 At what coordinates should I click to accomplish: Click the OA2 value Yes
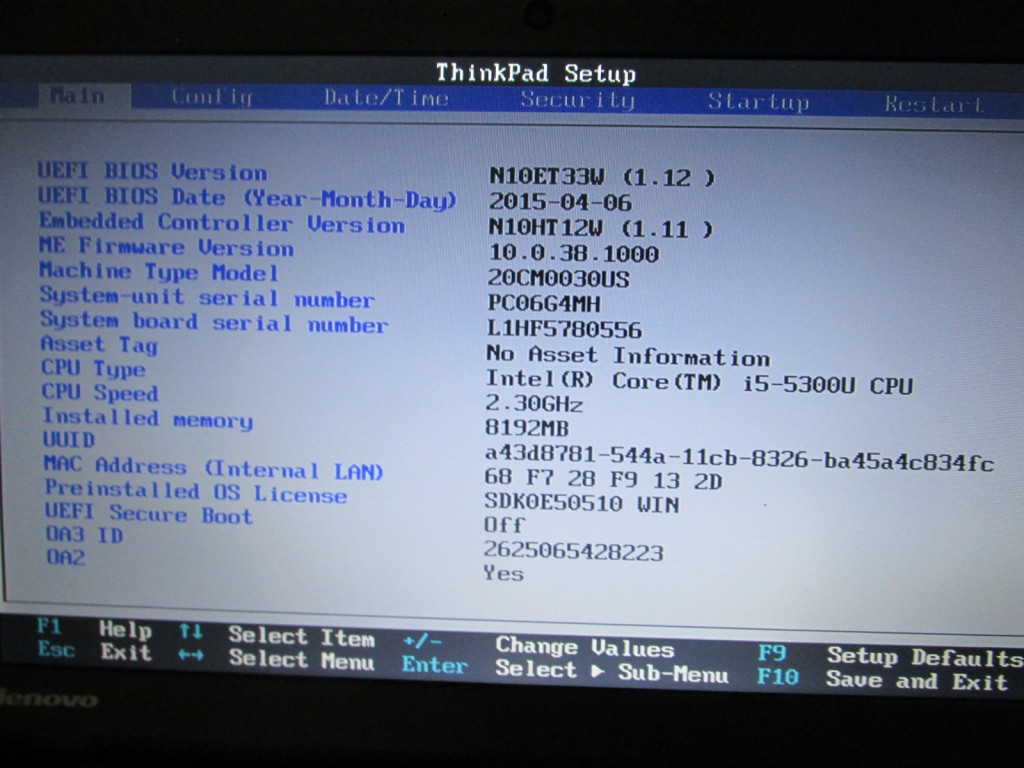point(504,573)
